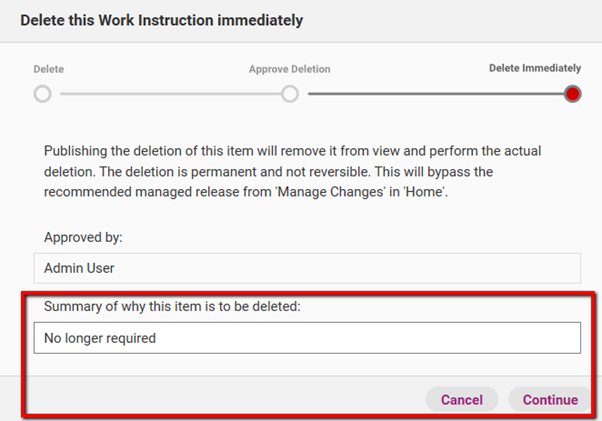This screenshot has width=602, height=421.
Task: Click the permanent deletion warning paragraph
Action: [x=293, y=171]
